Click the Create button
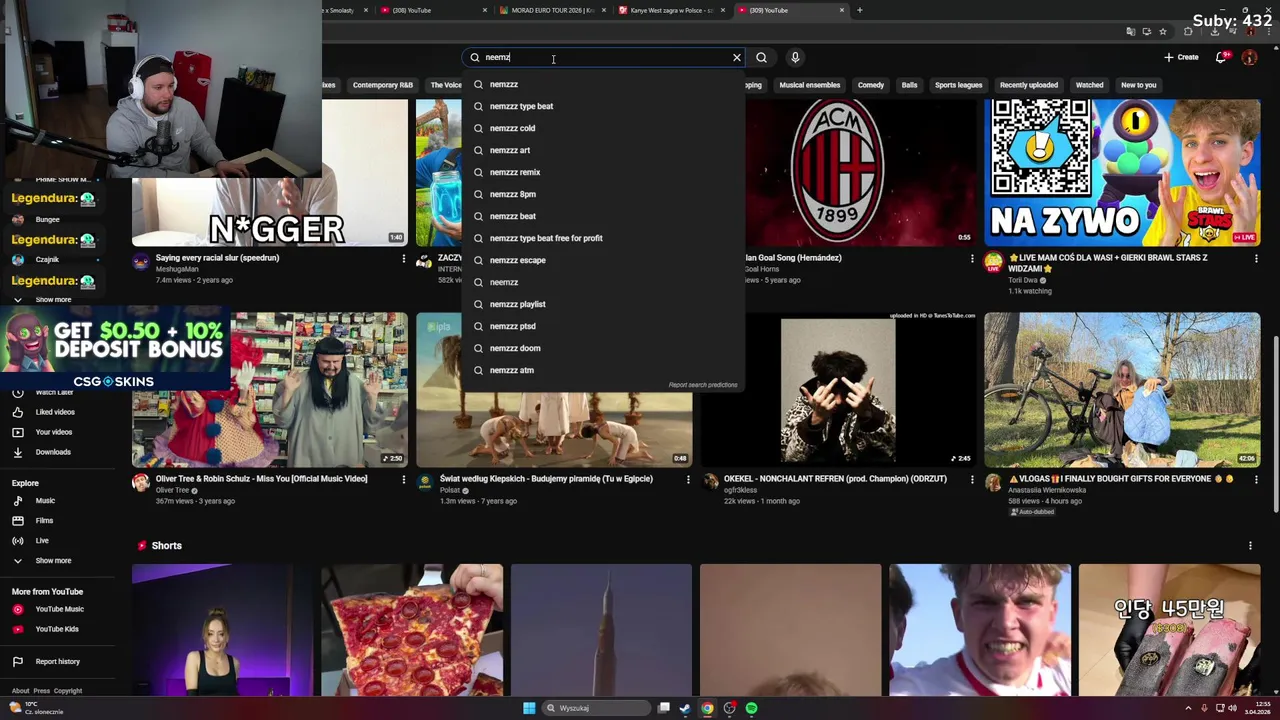The height and width of the screenshot is (720, 1280). tap(1181, 57)
